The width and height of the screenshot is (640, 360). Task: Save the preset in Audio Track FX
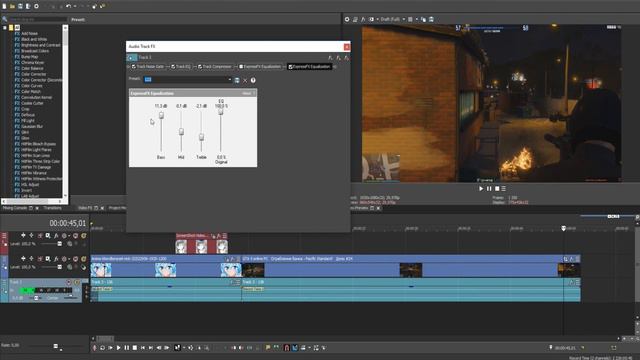(237, 80)
